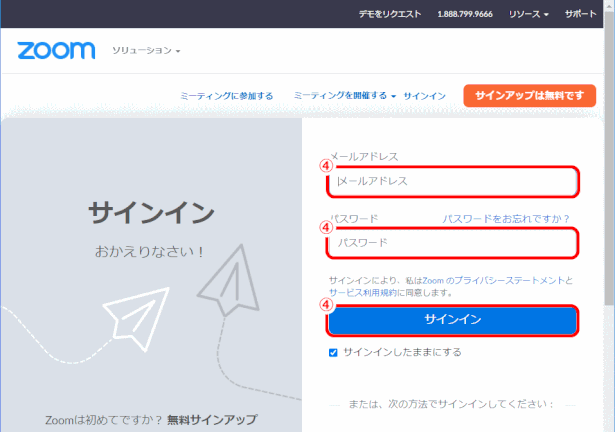The height and width of the screenshot is (432, 615).
Task: Expand the リソース dropdown
Action: pos(528,14)
